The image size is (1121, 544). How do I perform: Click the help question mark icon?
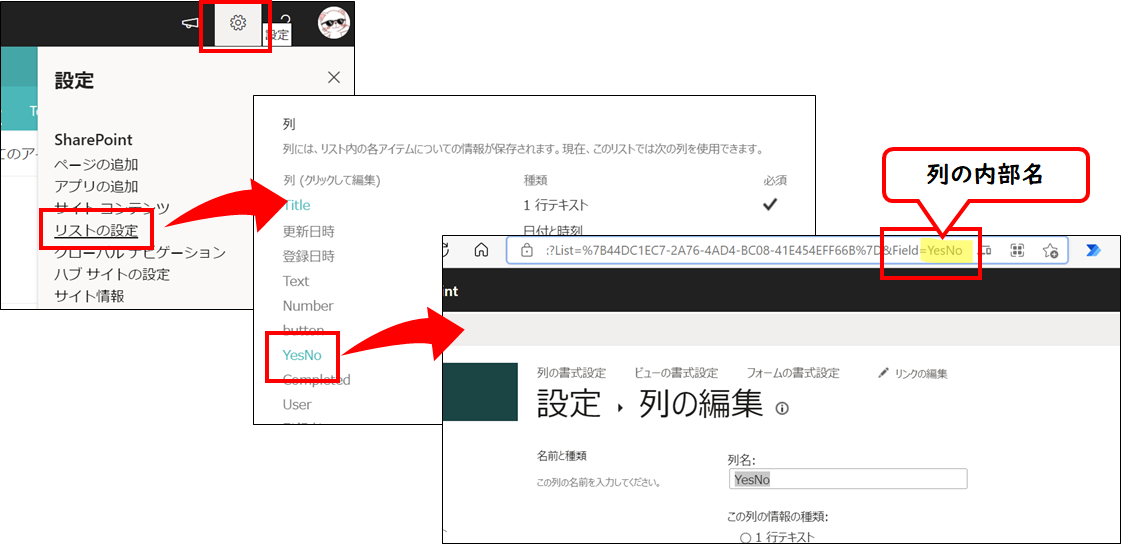pyautogui.click(x=285, y=21)
